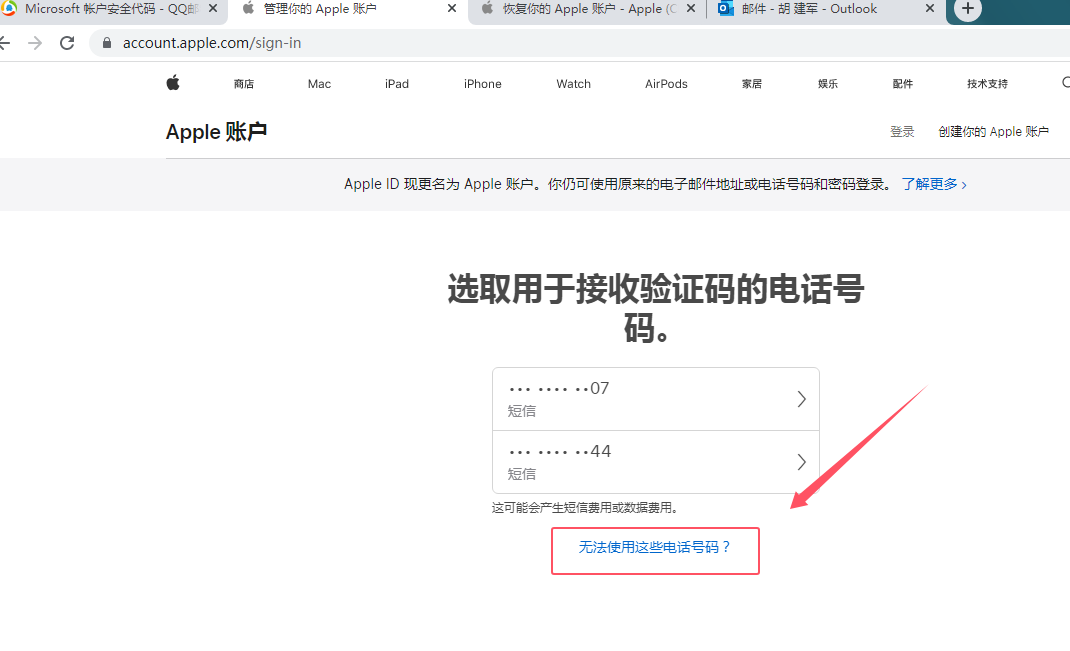Go back with the browser back arrow
1070x651 pixels.
pyautogui.click(x=5, y=43)
